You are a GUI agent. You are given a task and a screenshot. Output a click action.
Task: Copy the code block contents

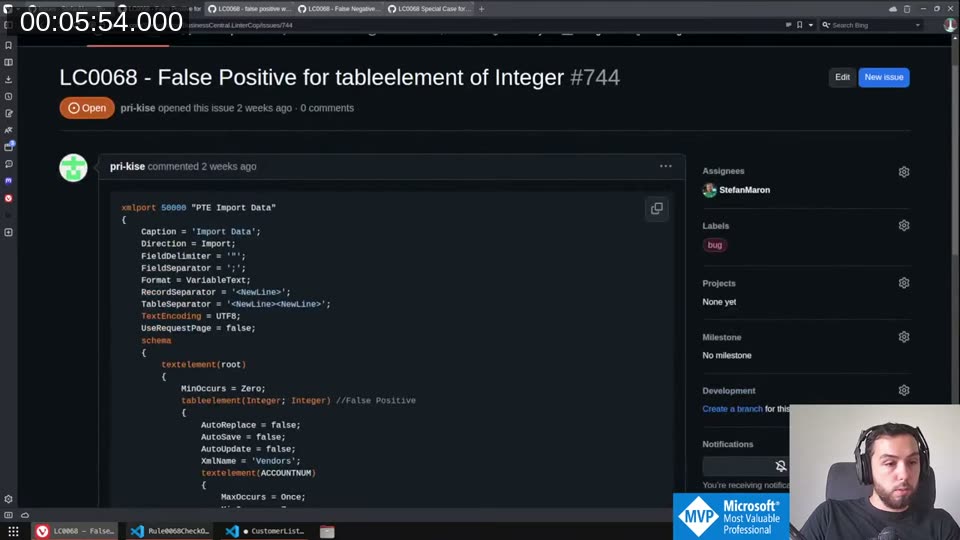pos(656,209)
